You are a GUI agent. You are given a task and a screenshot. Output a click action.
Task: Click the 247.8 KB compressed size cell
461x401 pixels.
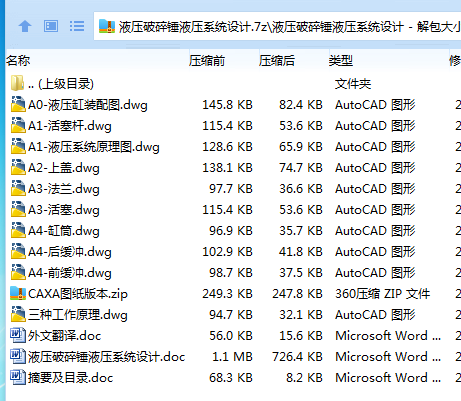[x=297, y=294]
